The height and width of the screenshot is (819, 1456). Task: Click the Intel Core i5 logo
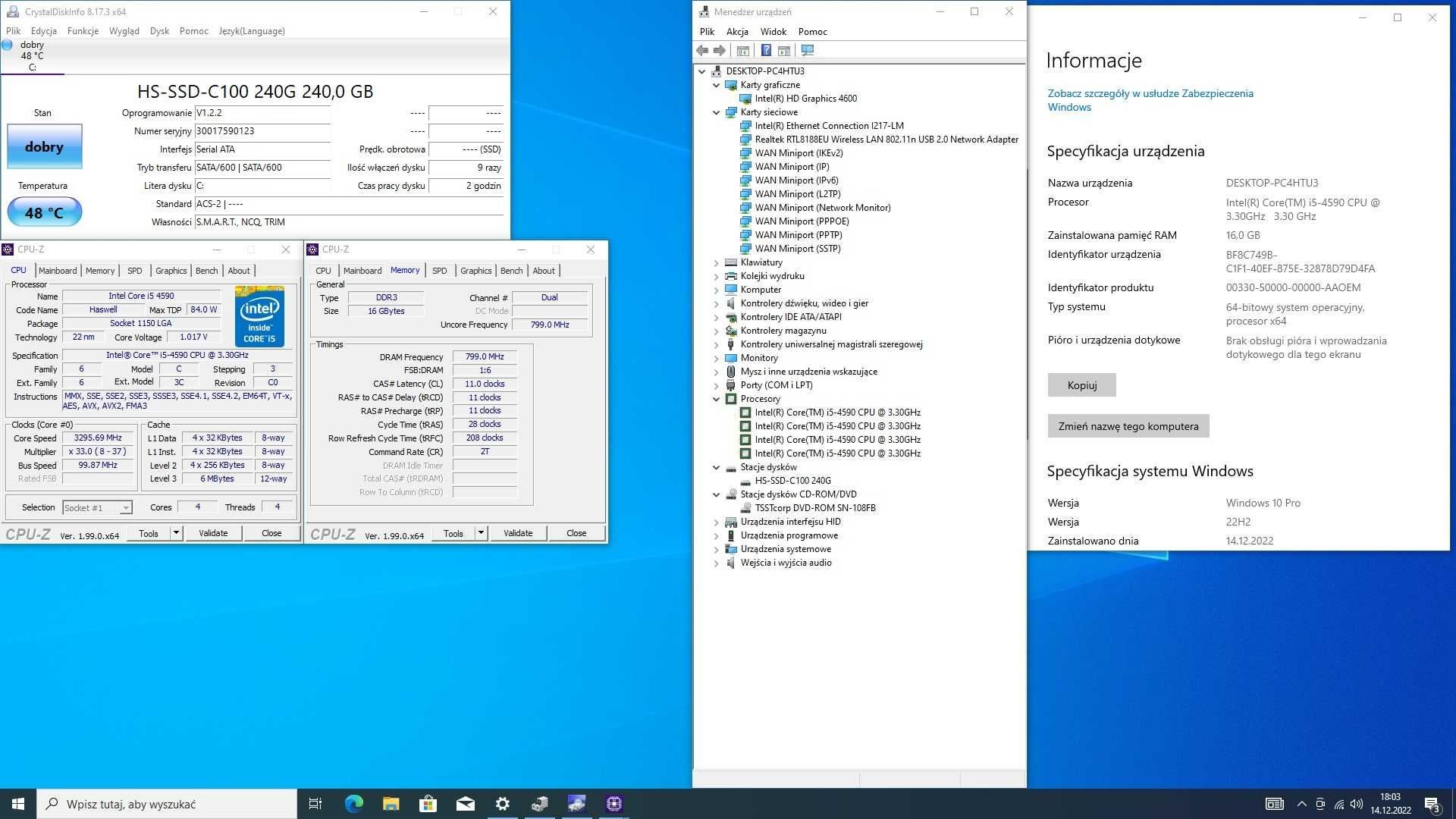point(259,317)
